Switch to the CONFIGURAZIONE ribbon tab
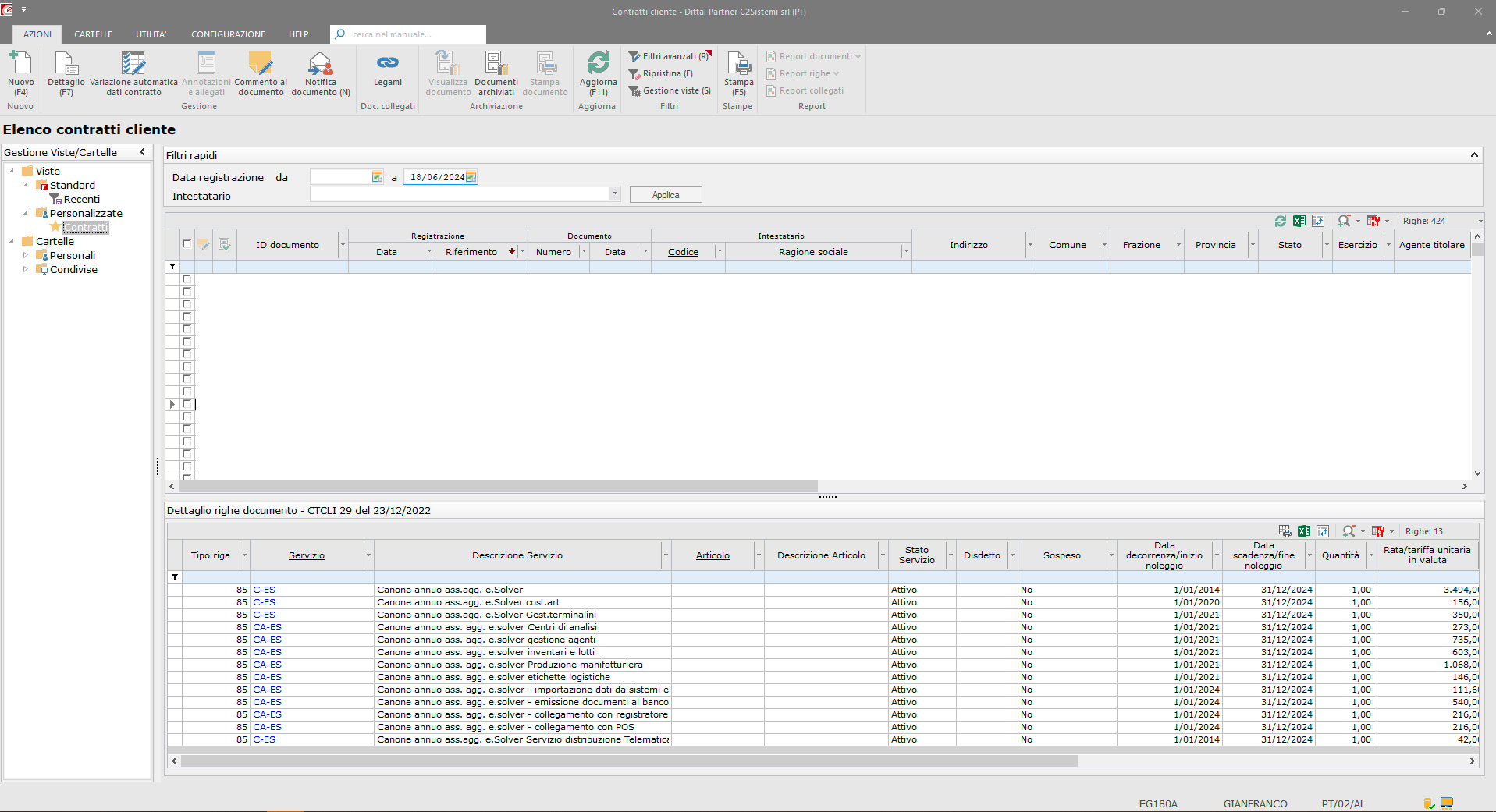 point(228,34)
